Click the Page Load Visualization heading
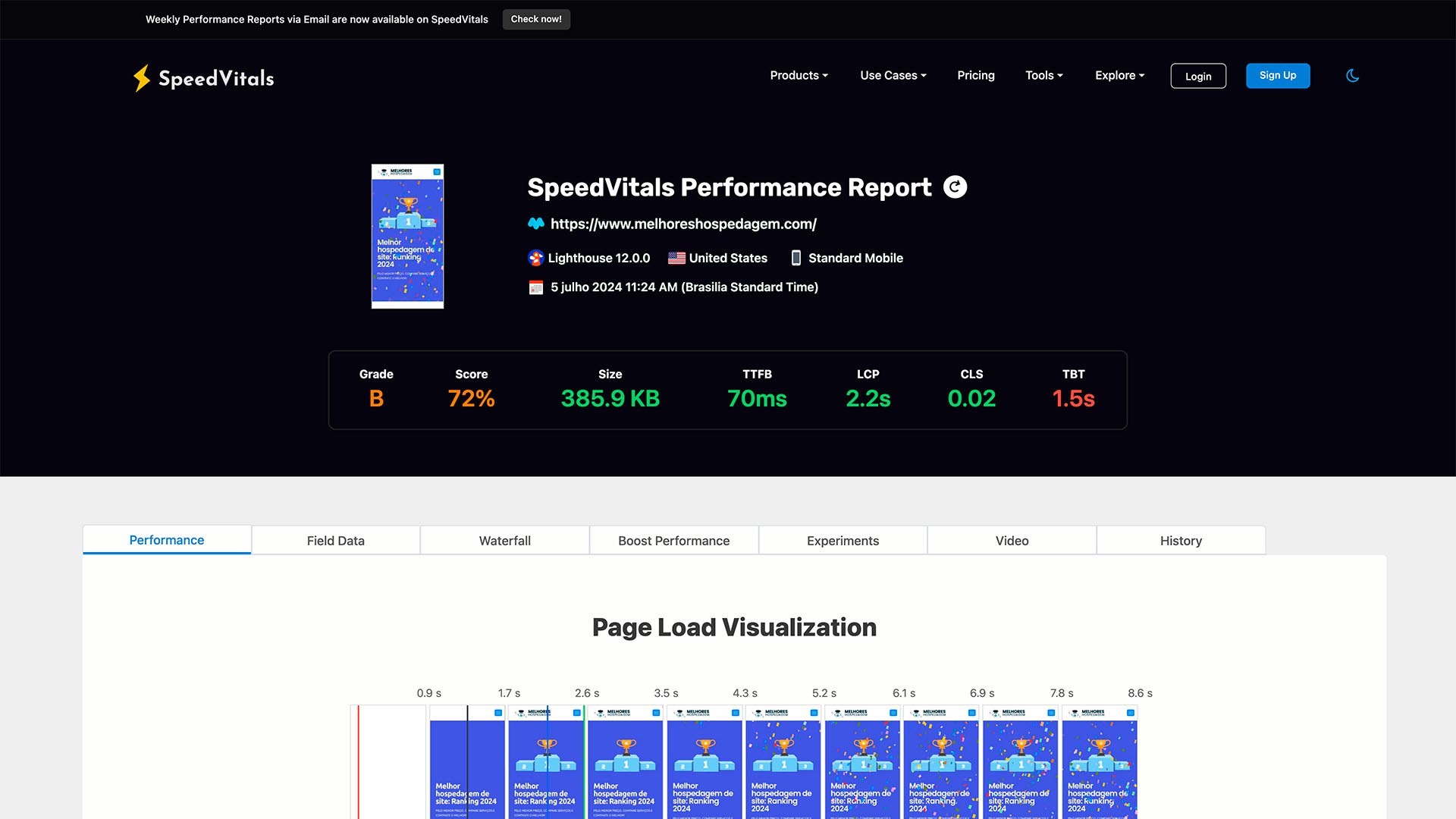This screenshot has width=1456, height=819. pyautogui.click(x=734, y=628)
